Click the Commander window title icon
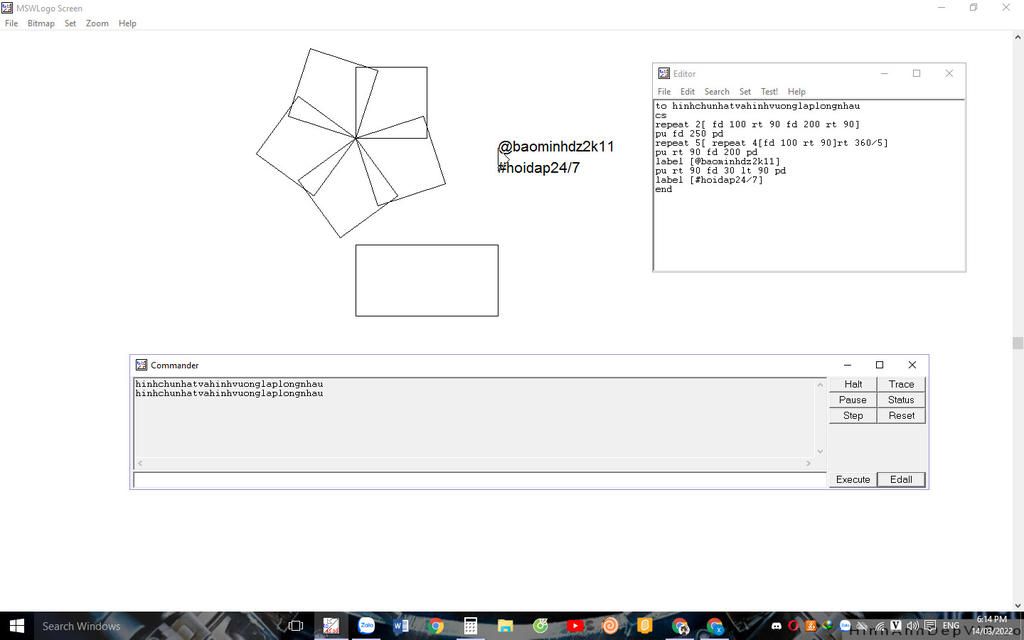The width and height of the screenshot is (1024, 640). 141,365
